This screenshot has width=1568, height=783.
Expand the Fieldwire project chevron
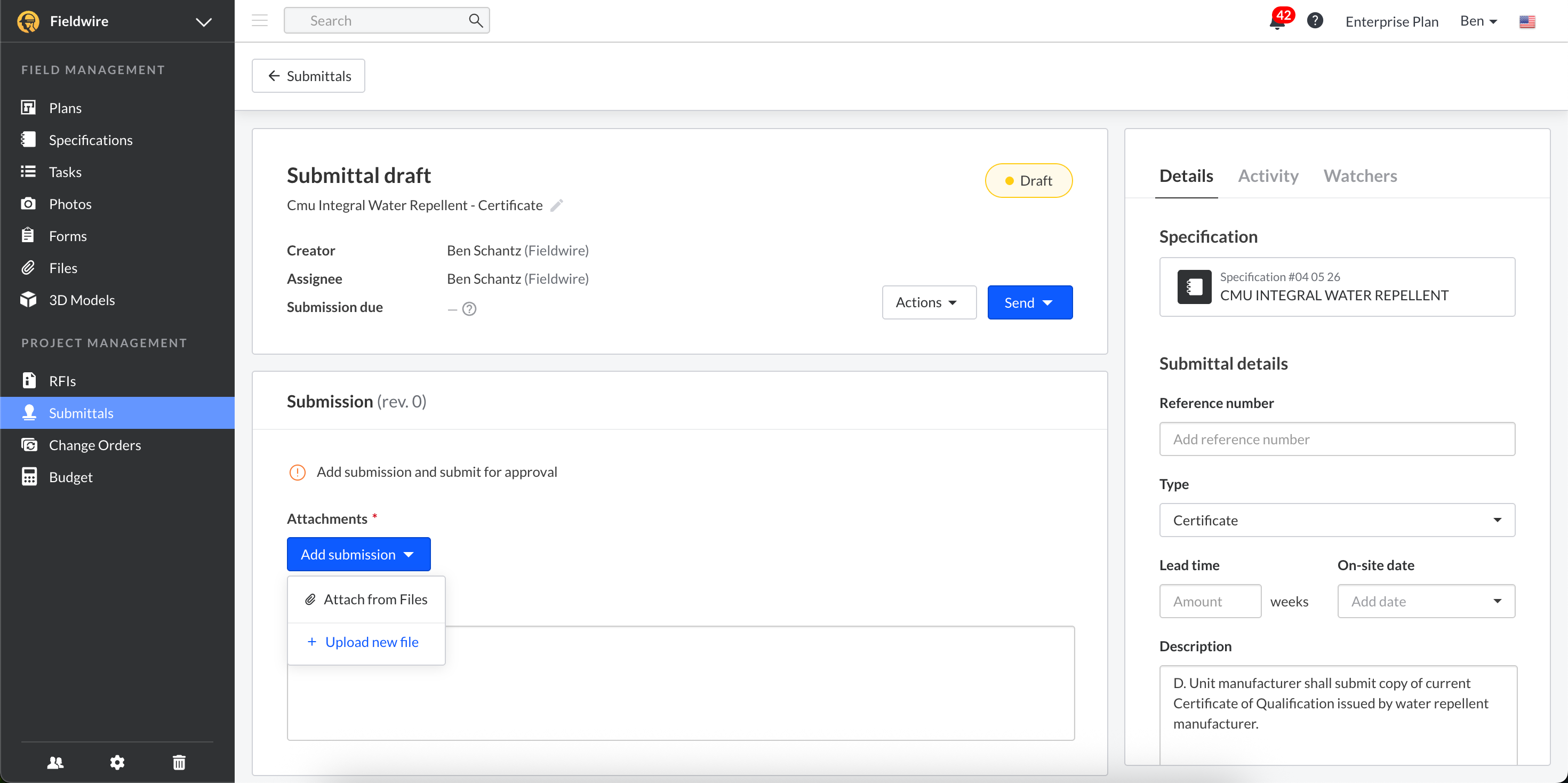(x=203, y=22)
